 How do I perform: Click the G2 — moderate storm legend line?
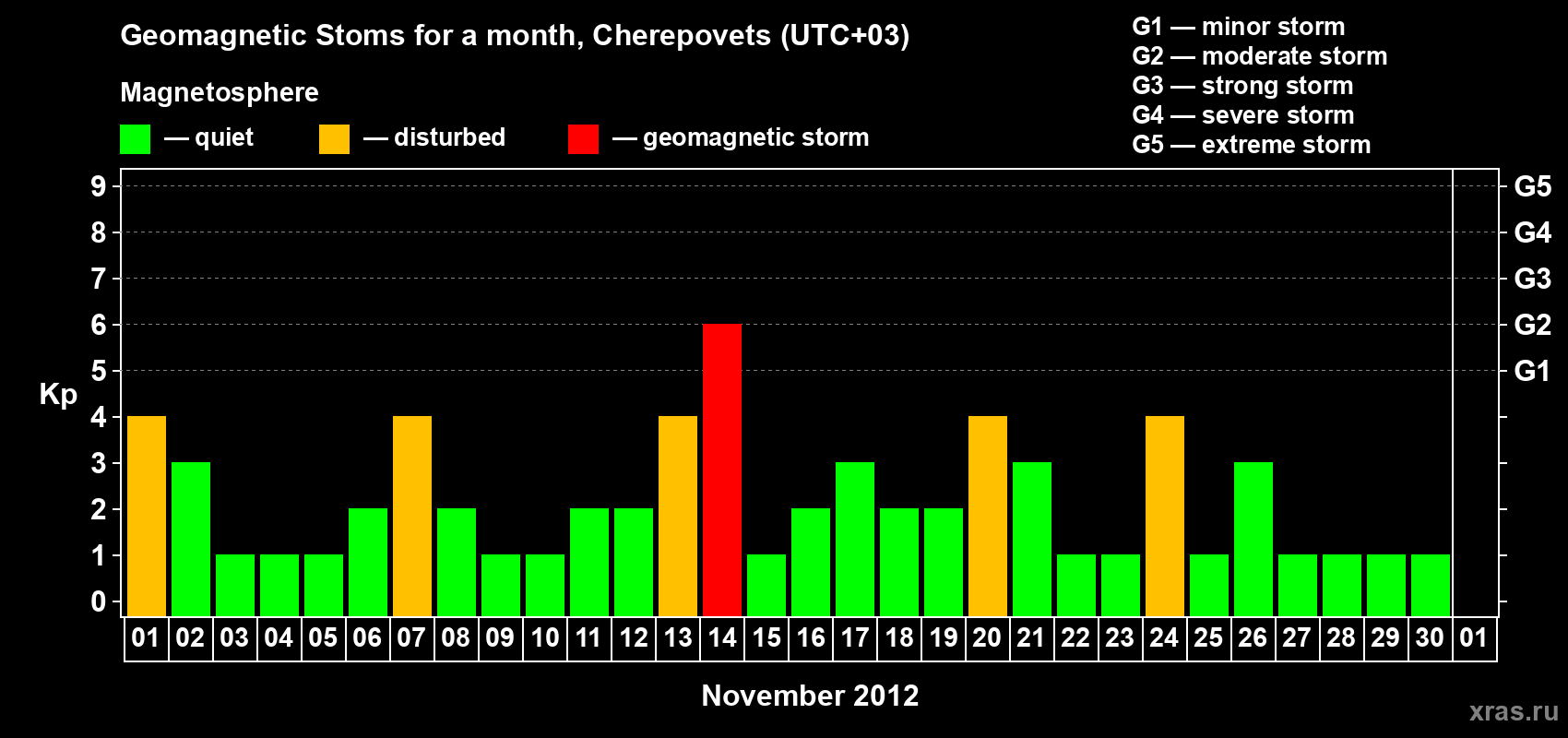1260,56
